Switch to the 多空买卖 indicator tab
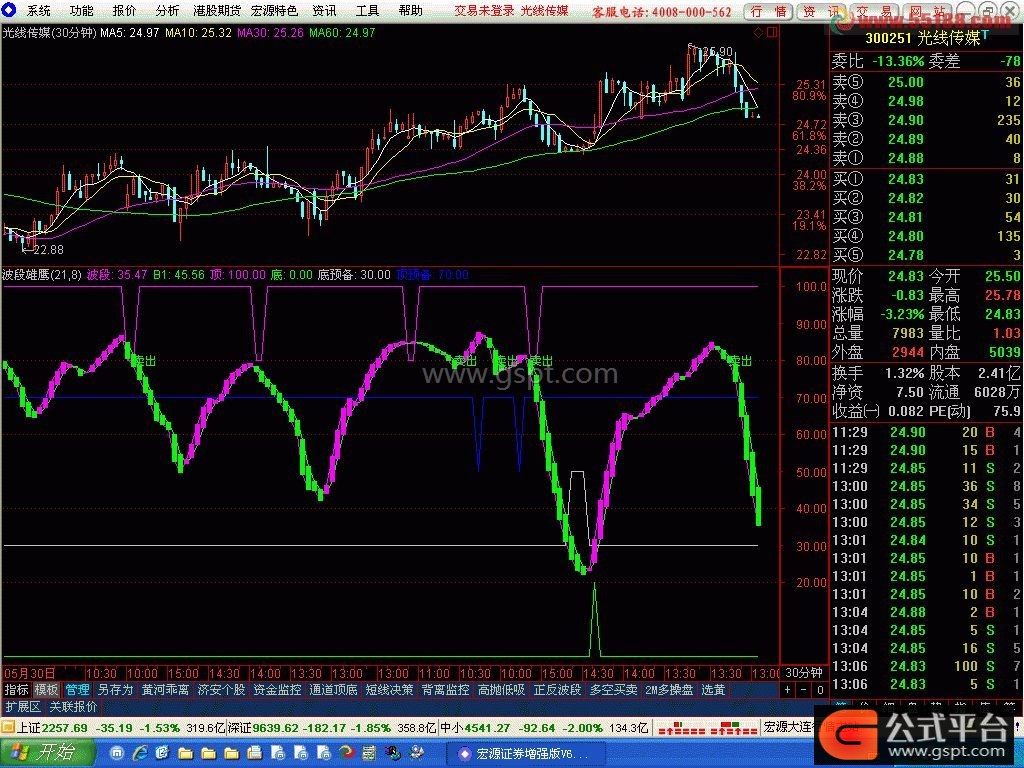The image size is (1024, 768). pyautogui.click(x=613, y=690)
